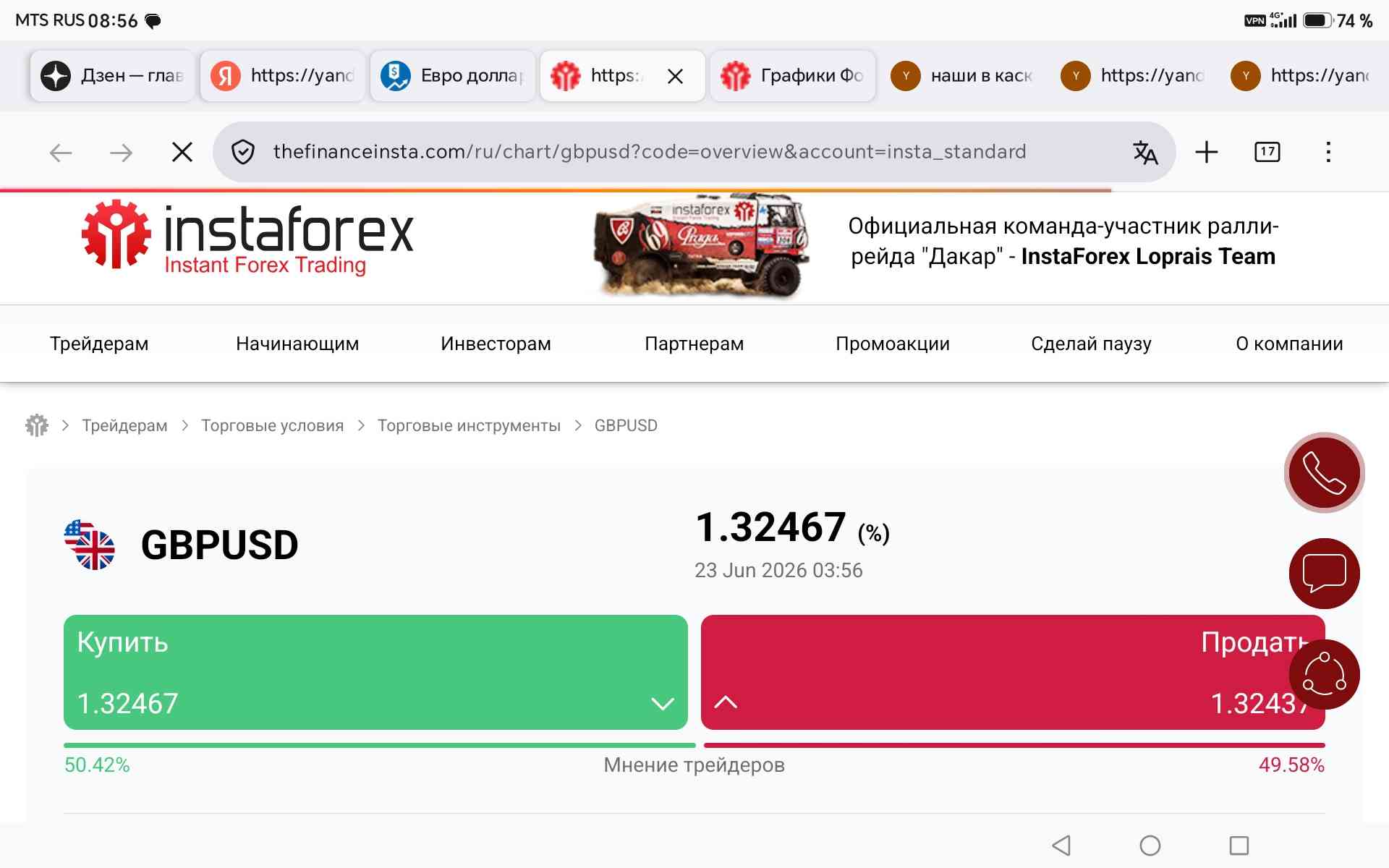This screenshot has width=1389, height=868.
Task: Open a new tab with plus icon
Action: [1207, 152]
